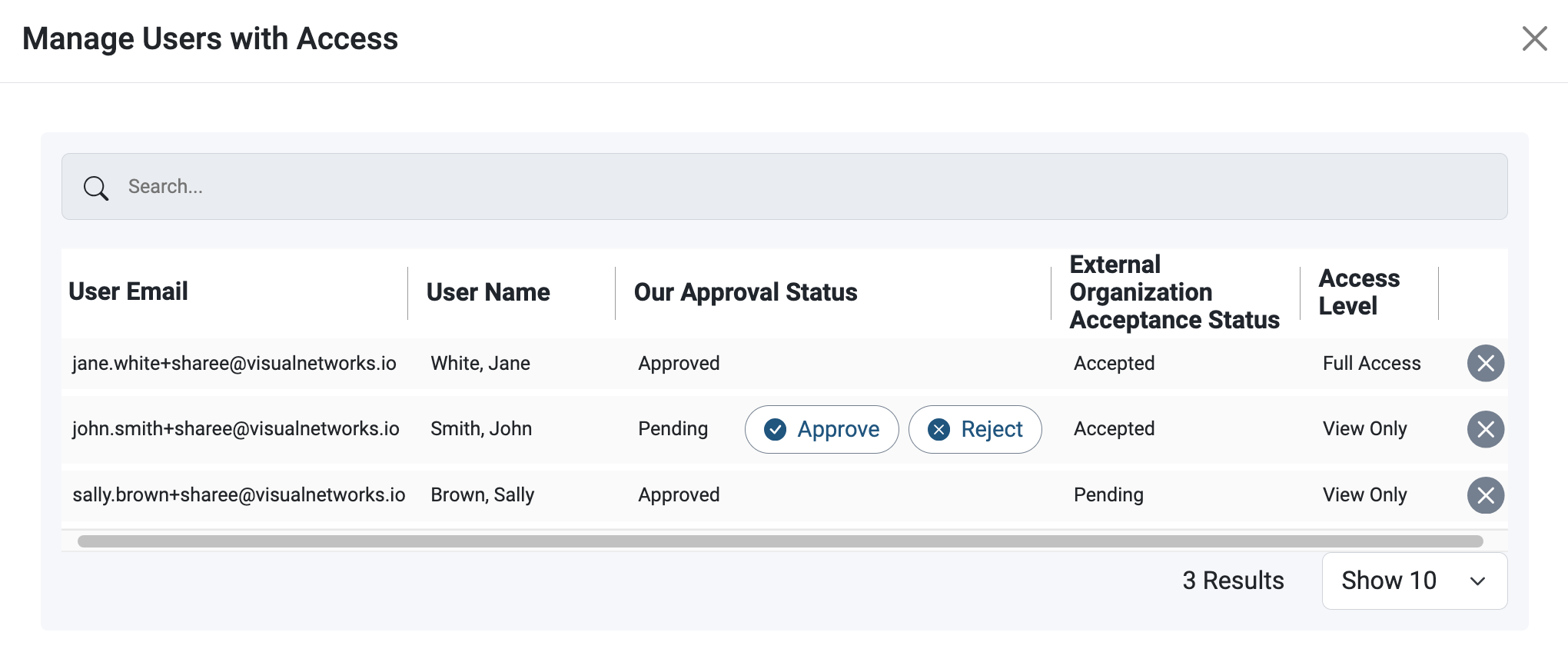
Task: Select sally.brown+sharee@visualnetworks.io email cell
Action: click(x=239, y=494)
